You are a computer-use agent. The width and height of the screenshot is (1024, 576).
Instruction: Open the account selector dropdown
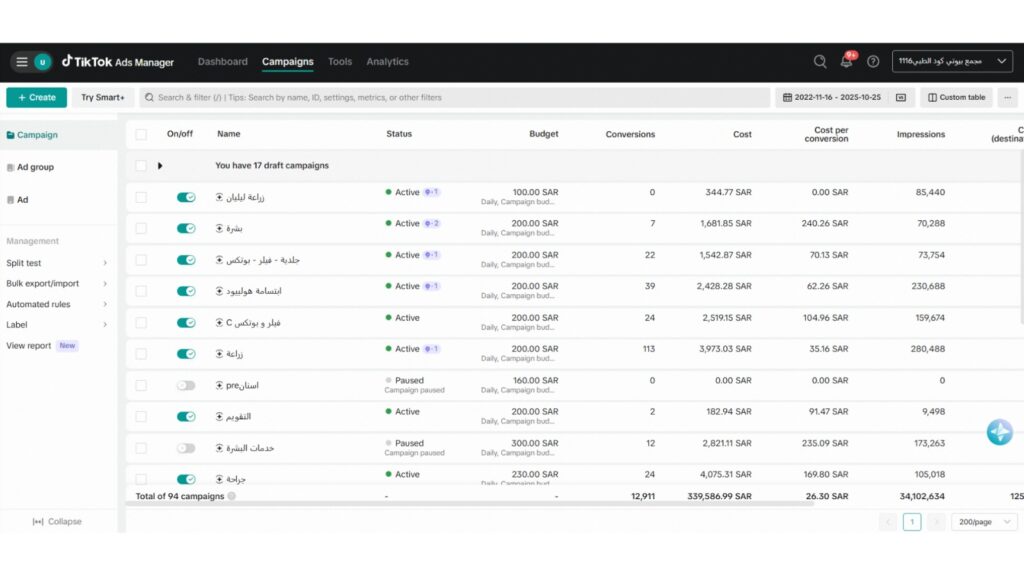952,61
